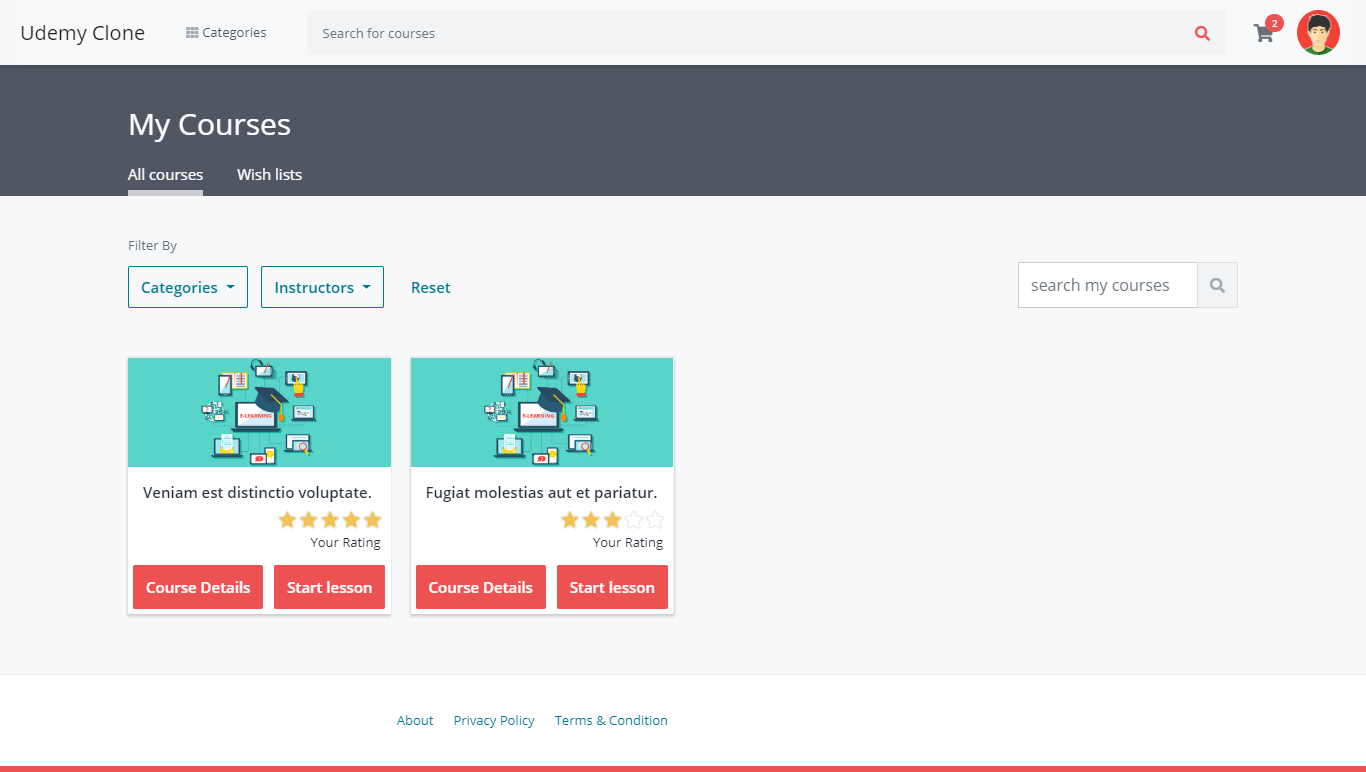1366x772 pixels.
Task: Focus the Search for courses field
Action: (750, 33)
